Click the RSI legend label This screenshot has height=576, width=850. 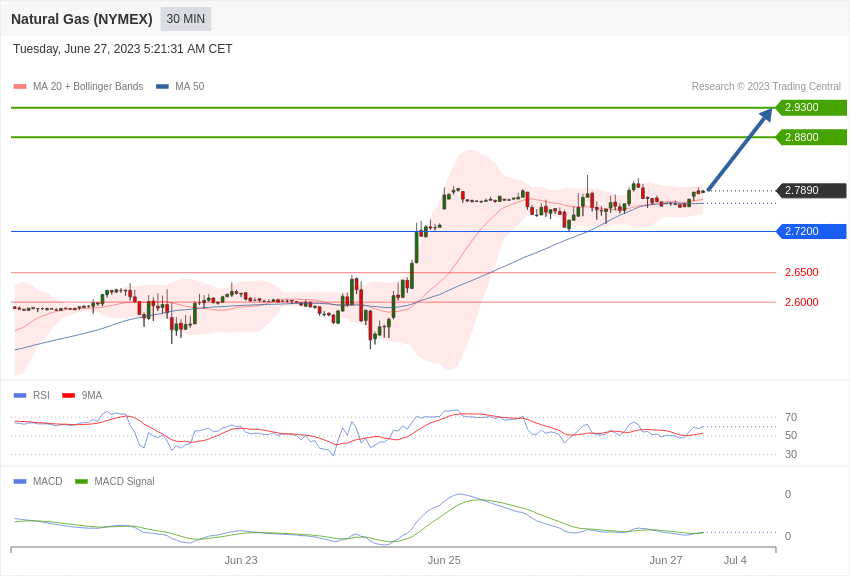tap(41, 395)
